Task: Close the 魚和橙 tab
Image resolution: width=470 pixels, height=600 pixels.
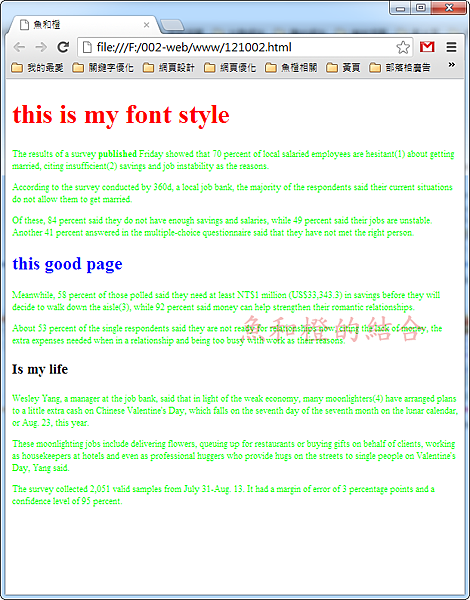Action: coord(146,25)
